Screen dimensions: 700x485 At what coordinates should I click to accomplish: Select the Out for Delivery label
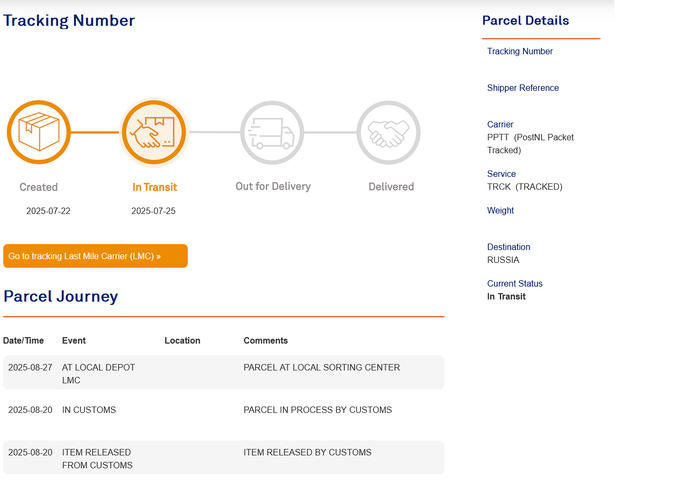click(273, 186)
